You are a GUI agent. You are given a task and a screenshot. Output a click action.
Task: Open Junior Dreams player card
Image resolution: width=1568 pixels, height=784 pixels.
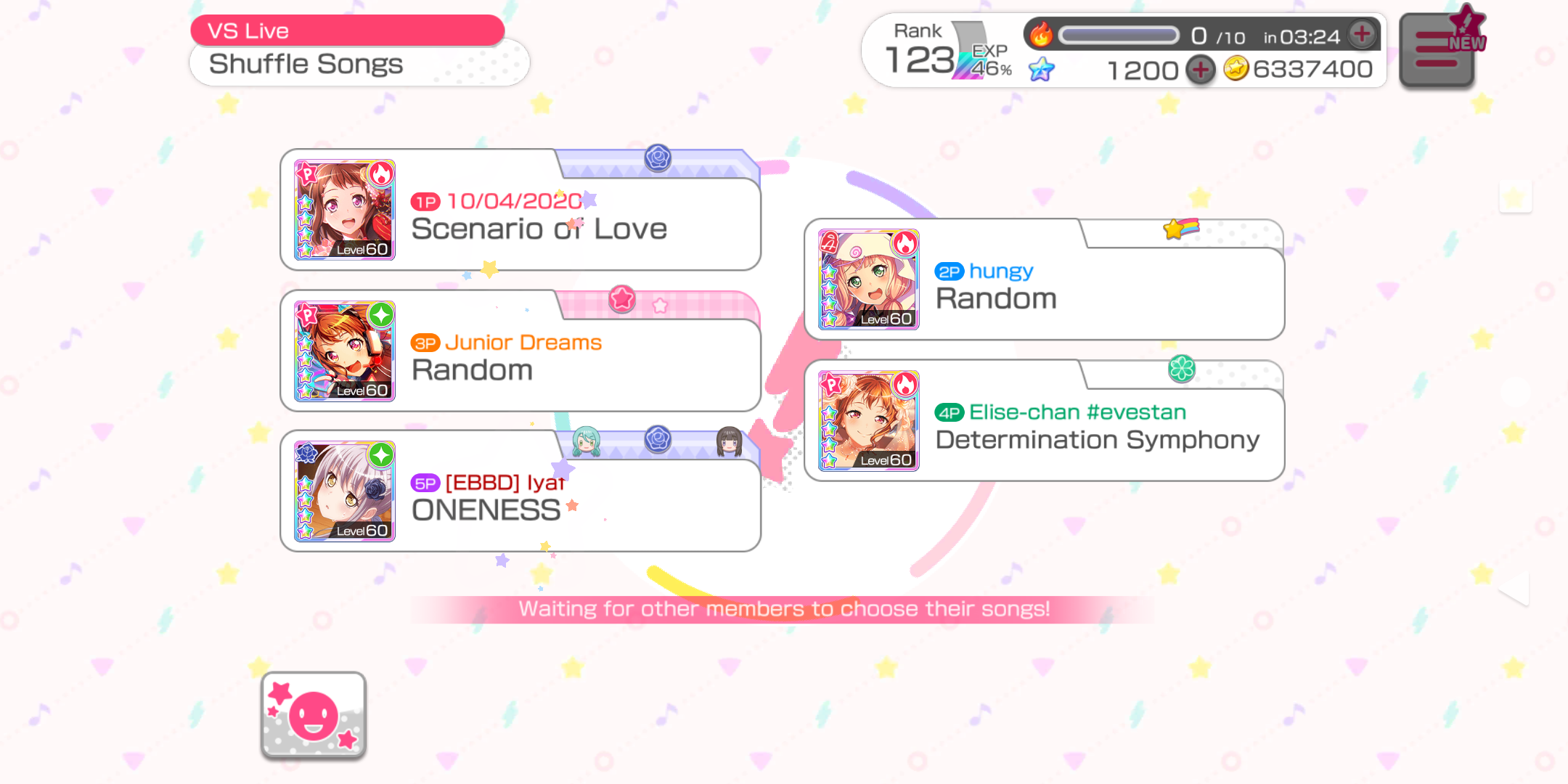(520, 351)
